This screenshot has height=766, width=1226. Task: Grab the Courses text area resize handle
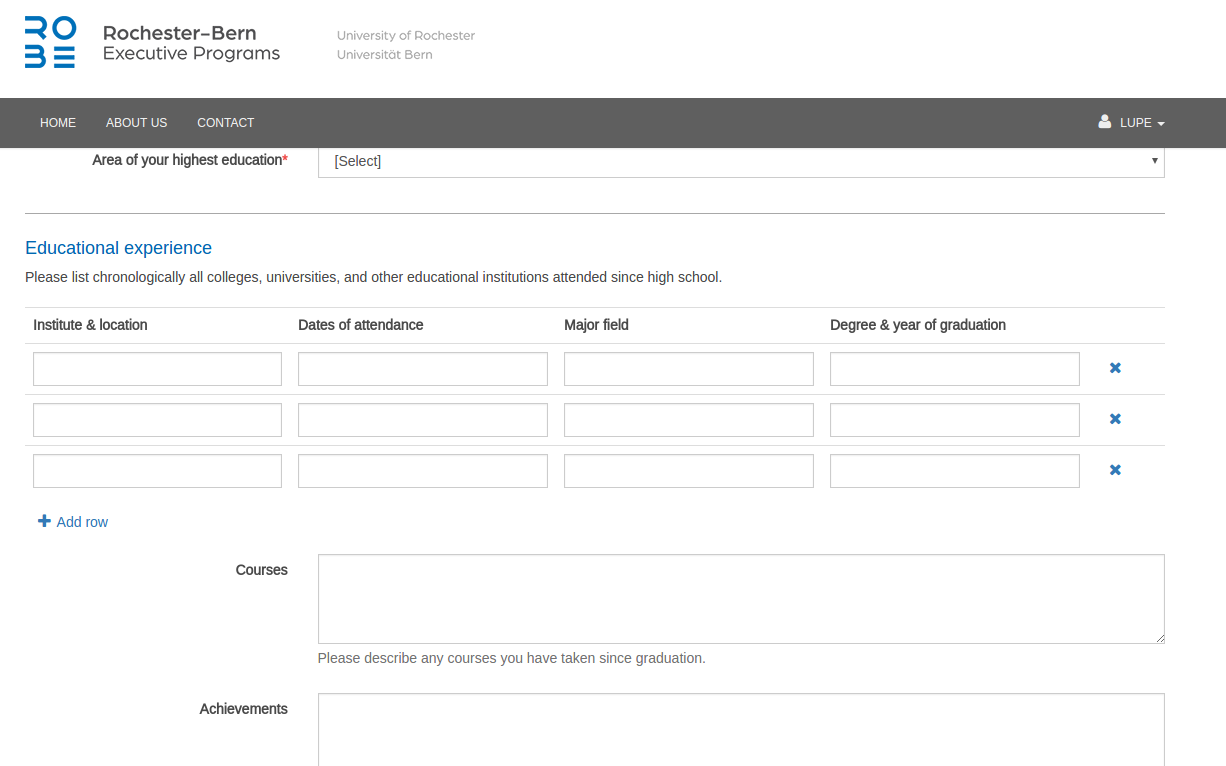[x=1159, y=638]
